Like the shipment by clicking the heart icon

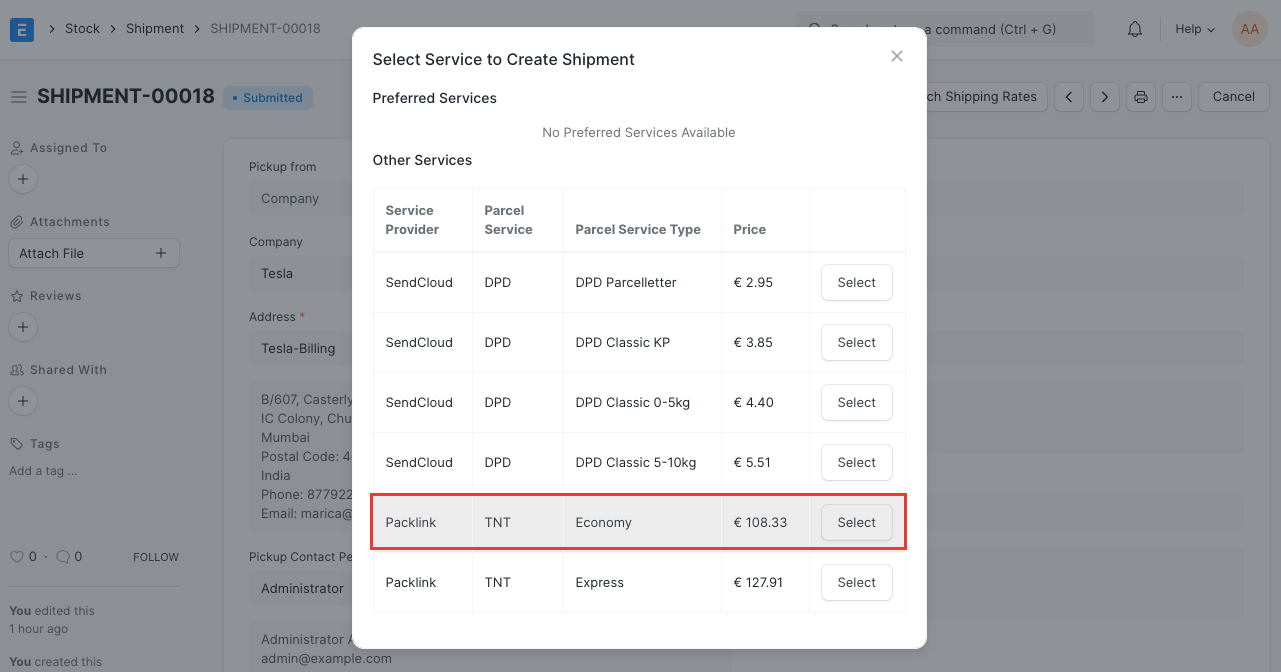(17, 556)
